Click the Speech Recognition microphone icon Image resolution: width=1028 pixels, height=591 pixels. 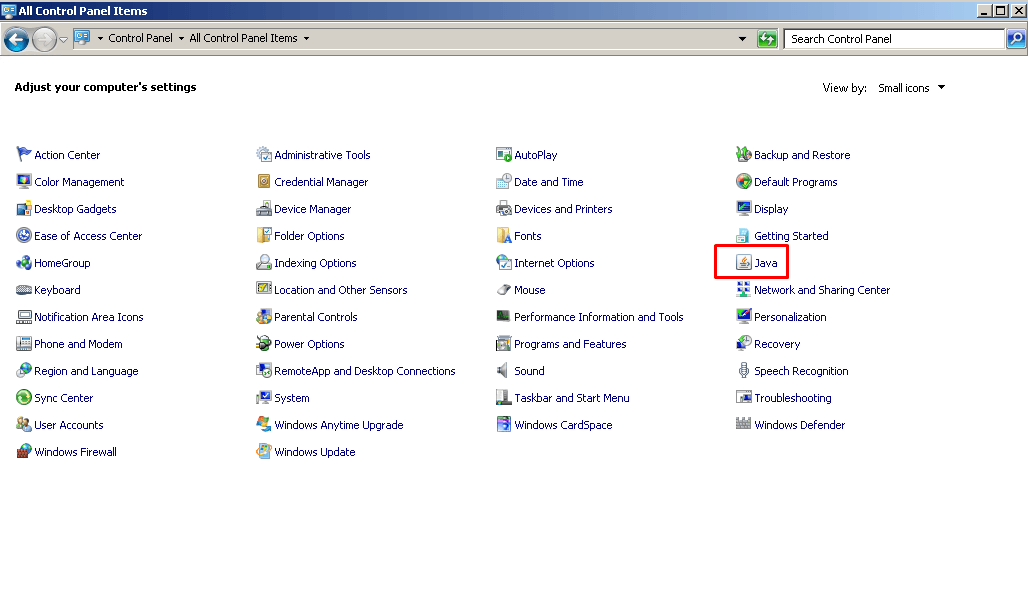click(x=743, y=371)
